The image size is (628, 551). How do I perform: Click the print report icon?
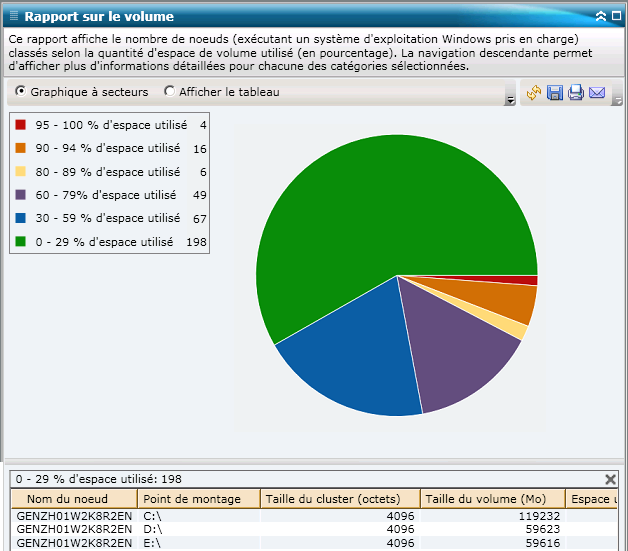coord(576,93)
